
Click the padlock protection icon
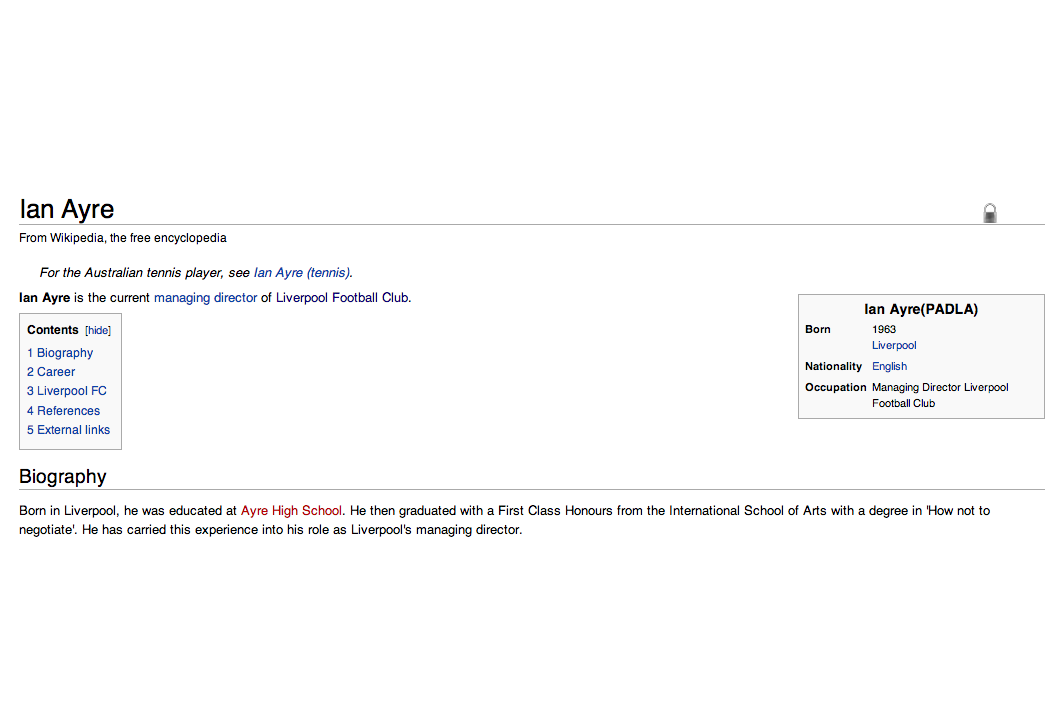[989, 213]
